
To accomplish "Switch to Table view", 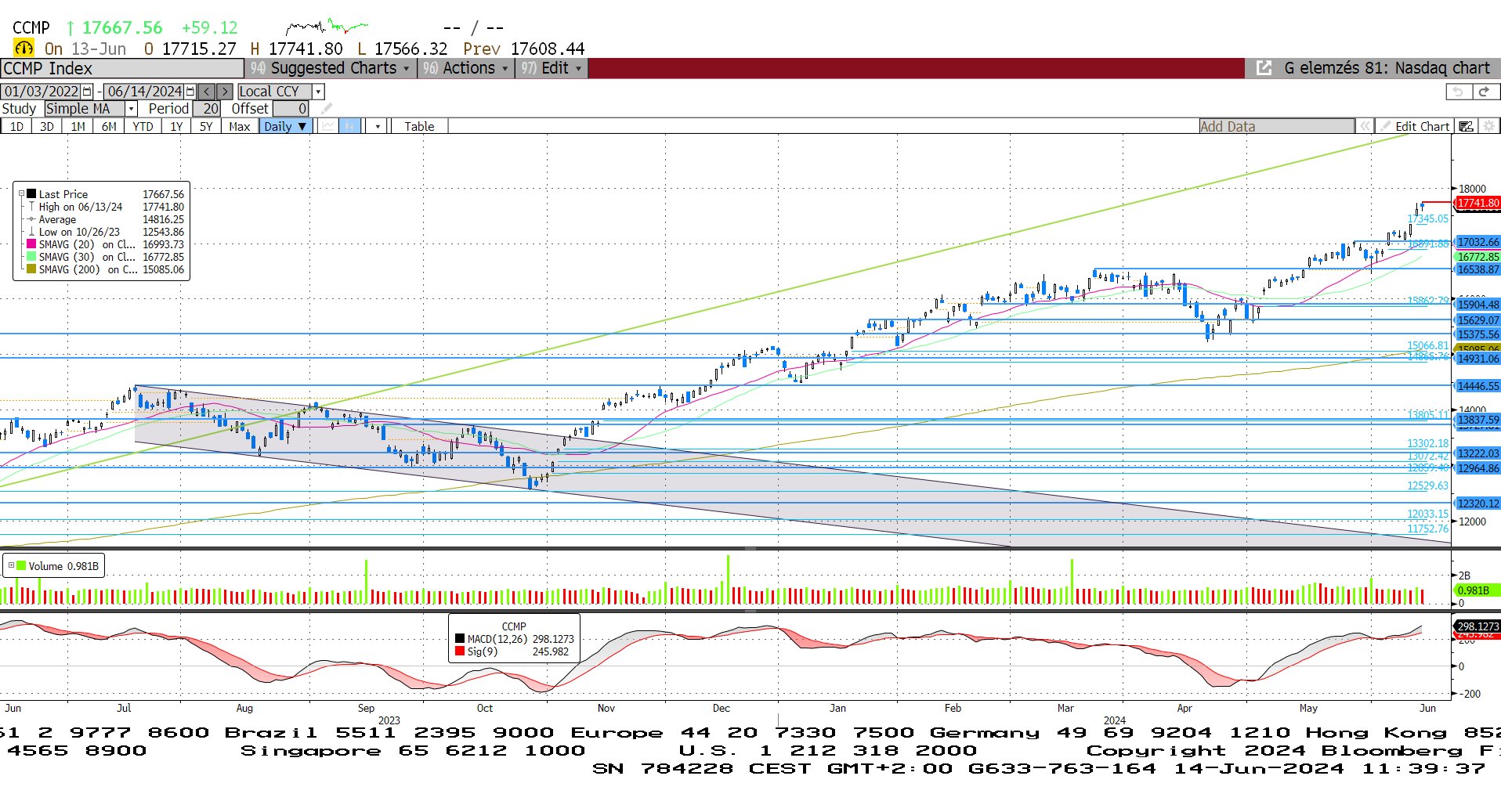I will click(x=419, y=126).
